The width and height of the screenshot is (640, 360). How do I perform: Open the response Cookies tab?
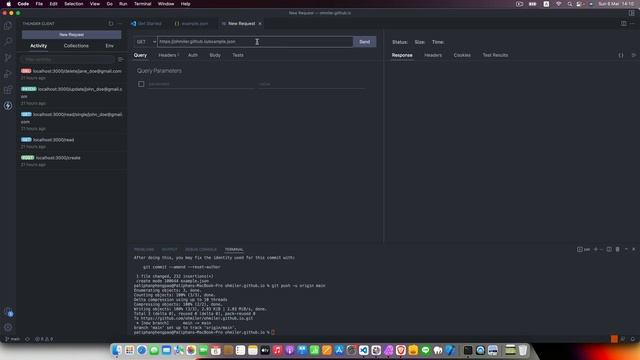click(462, 55)
